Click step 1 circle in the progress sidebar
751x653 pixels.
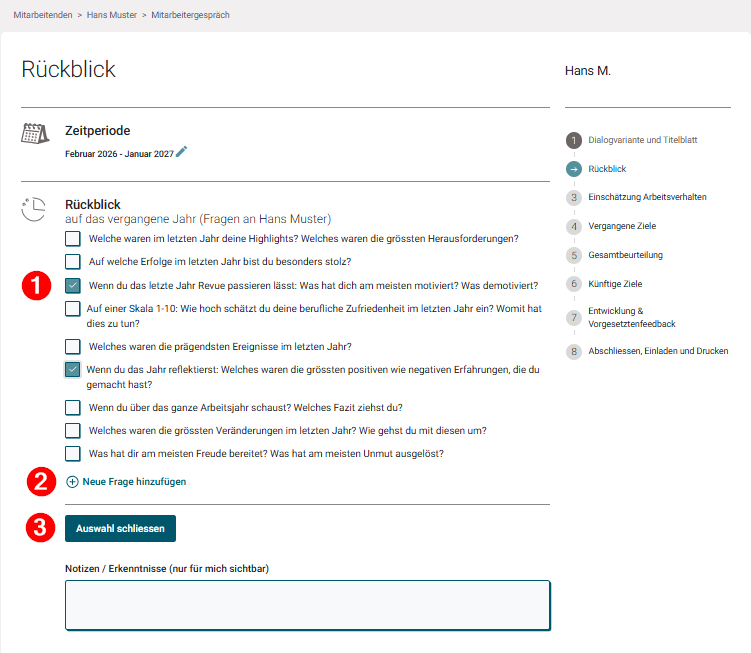click(x=574, y=140)
